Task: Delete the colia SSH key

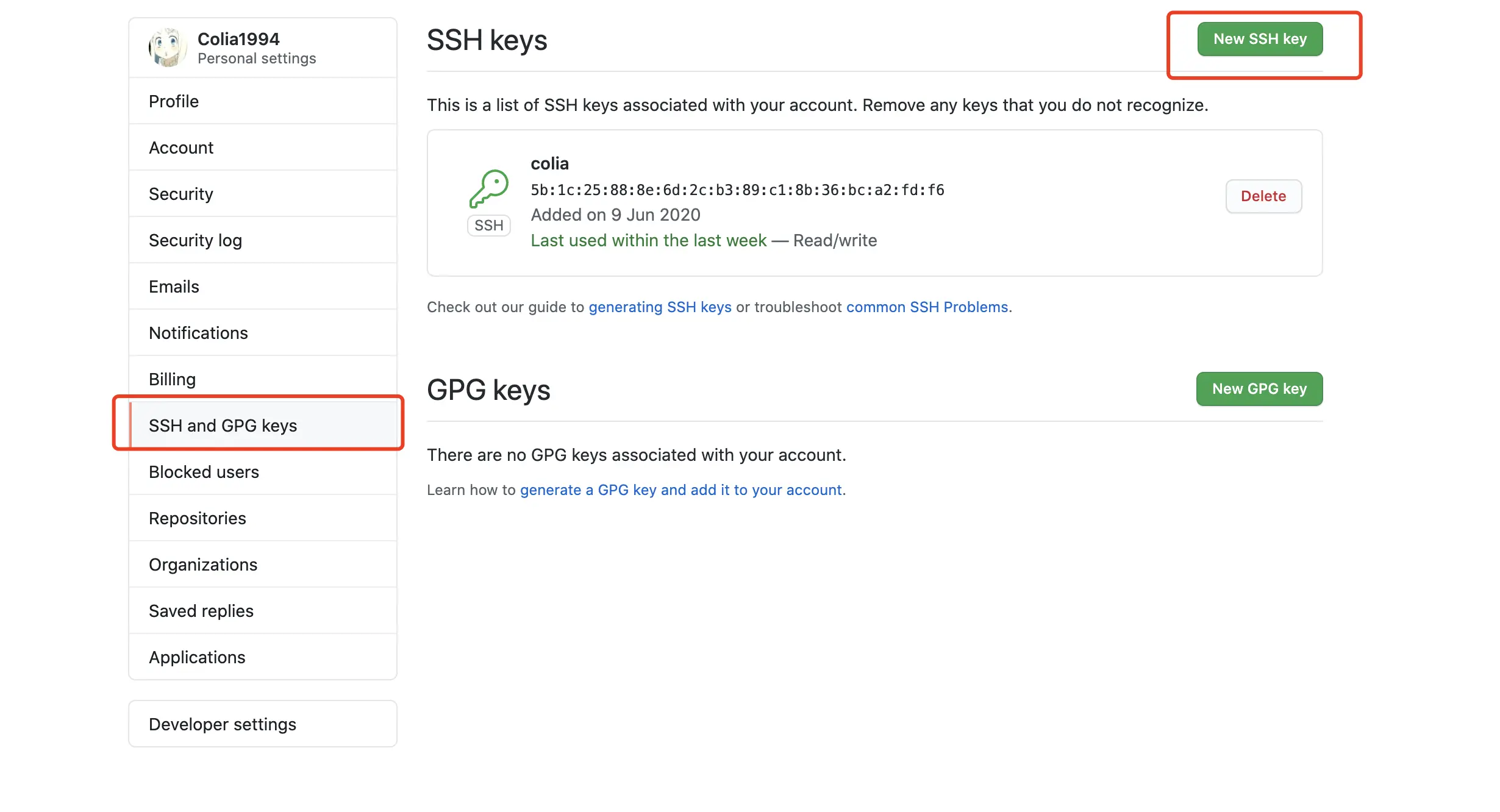Action: tap(1263, 196)
